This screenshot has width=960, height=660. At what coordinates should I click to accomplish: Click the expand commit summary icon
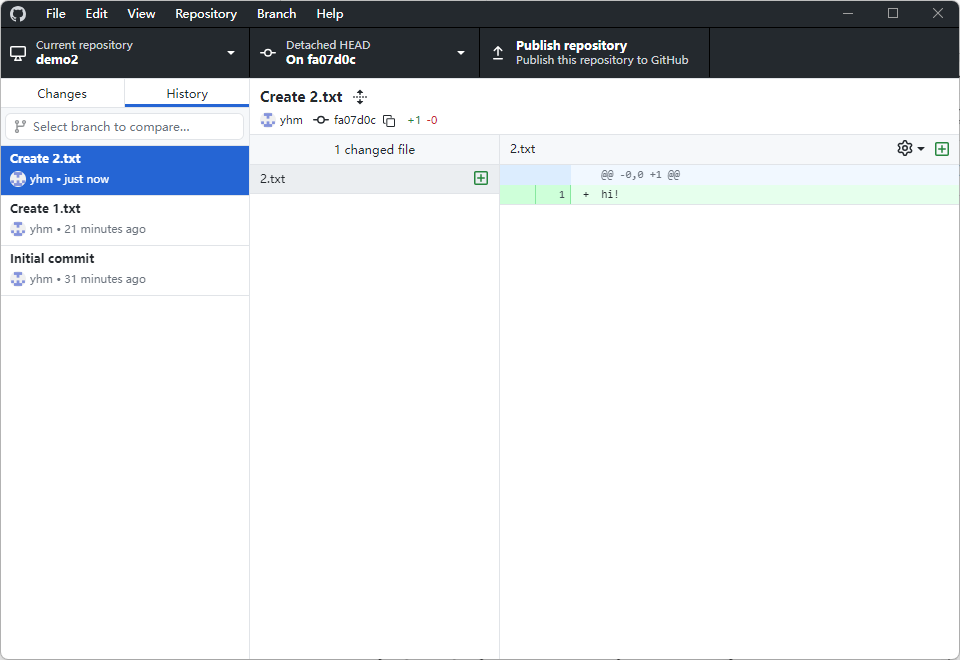click(x=360, y=97)
